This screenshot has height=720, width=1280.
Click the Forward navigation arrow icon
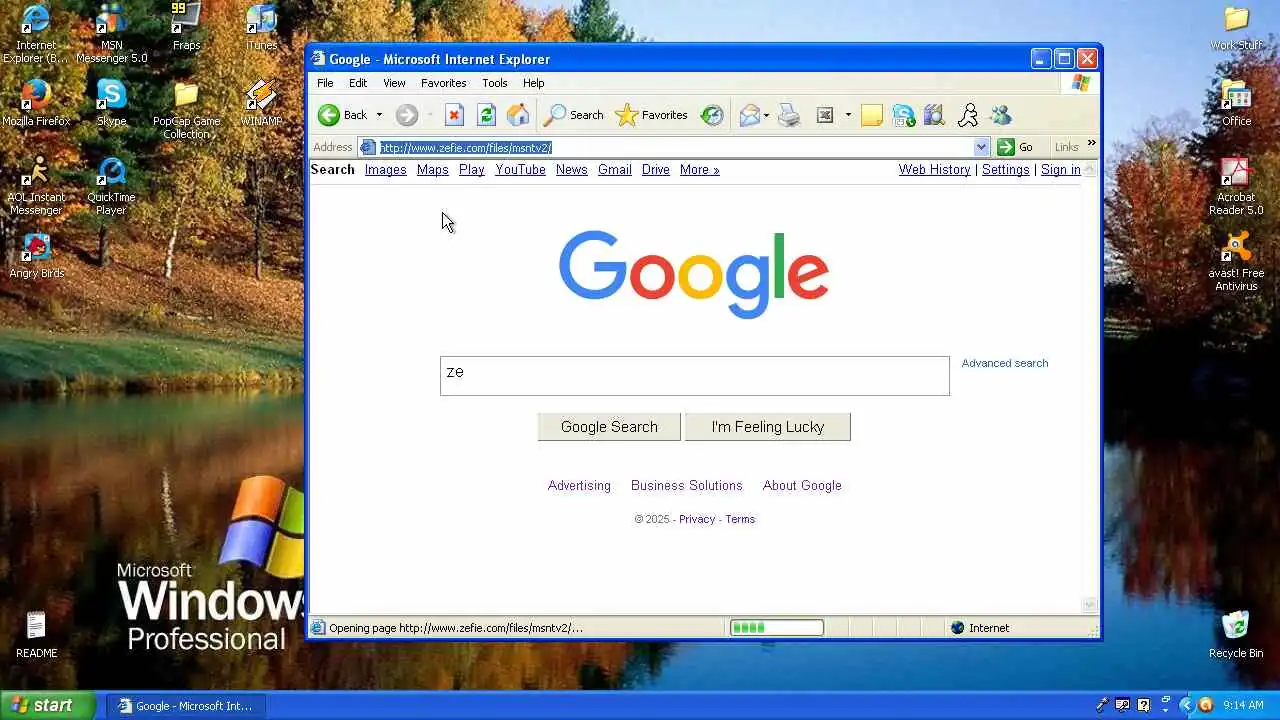pyautogui.click(x=406, y=115)
